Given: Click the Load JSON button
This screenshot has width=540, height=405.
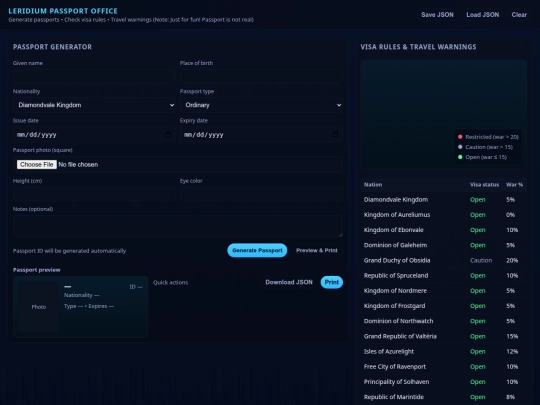Looking at the screenshot, I should (x=482, y=15).
